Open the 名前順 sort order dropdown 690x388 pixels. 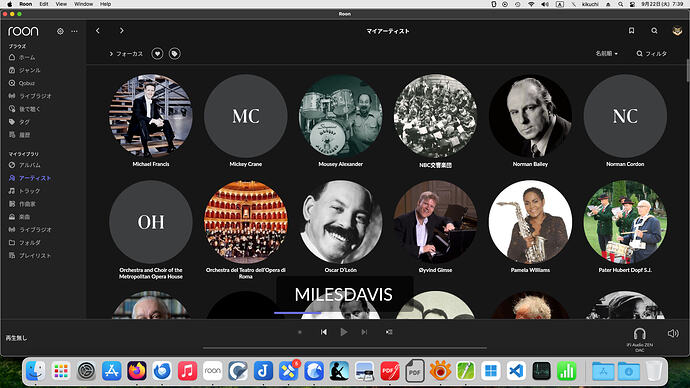tap(606, 53)
